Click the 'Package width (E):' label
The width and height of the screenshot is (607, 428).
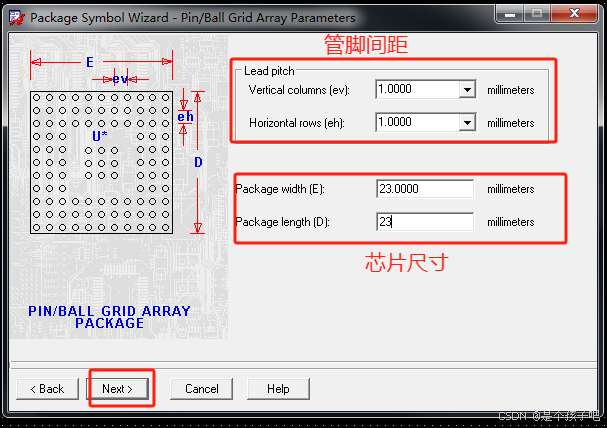280,189
